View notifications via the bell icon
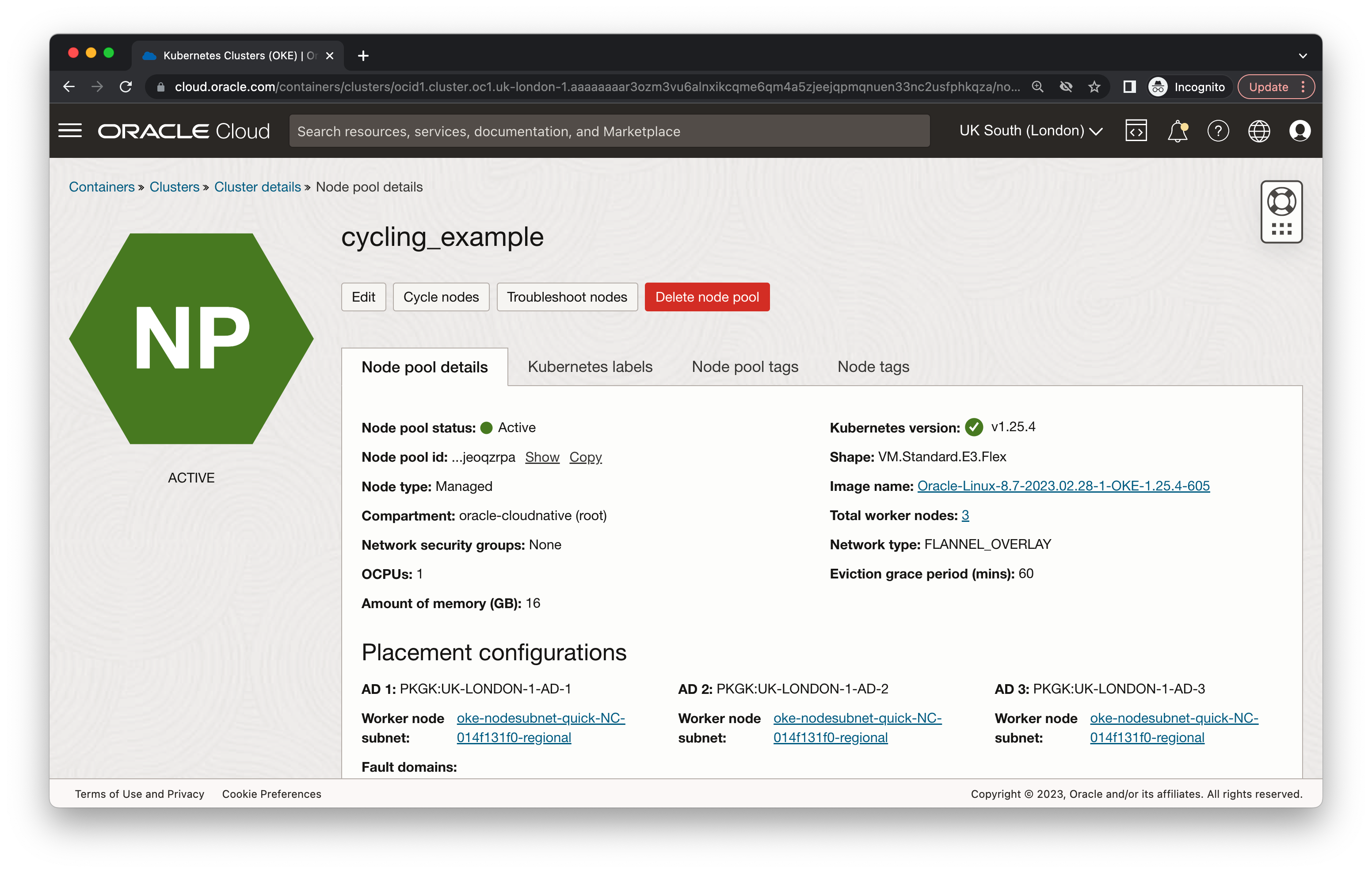 [1178, 130]
